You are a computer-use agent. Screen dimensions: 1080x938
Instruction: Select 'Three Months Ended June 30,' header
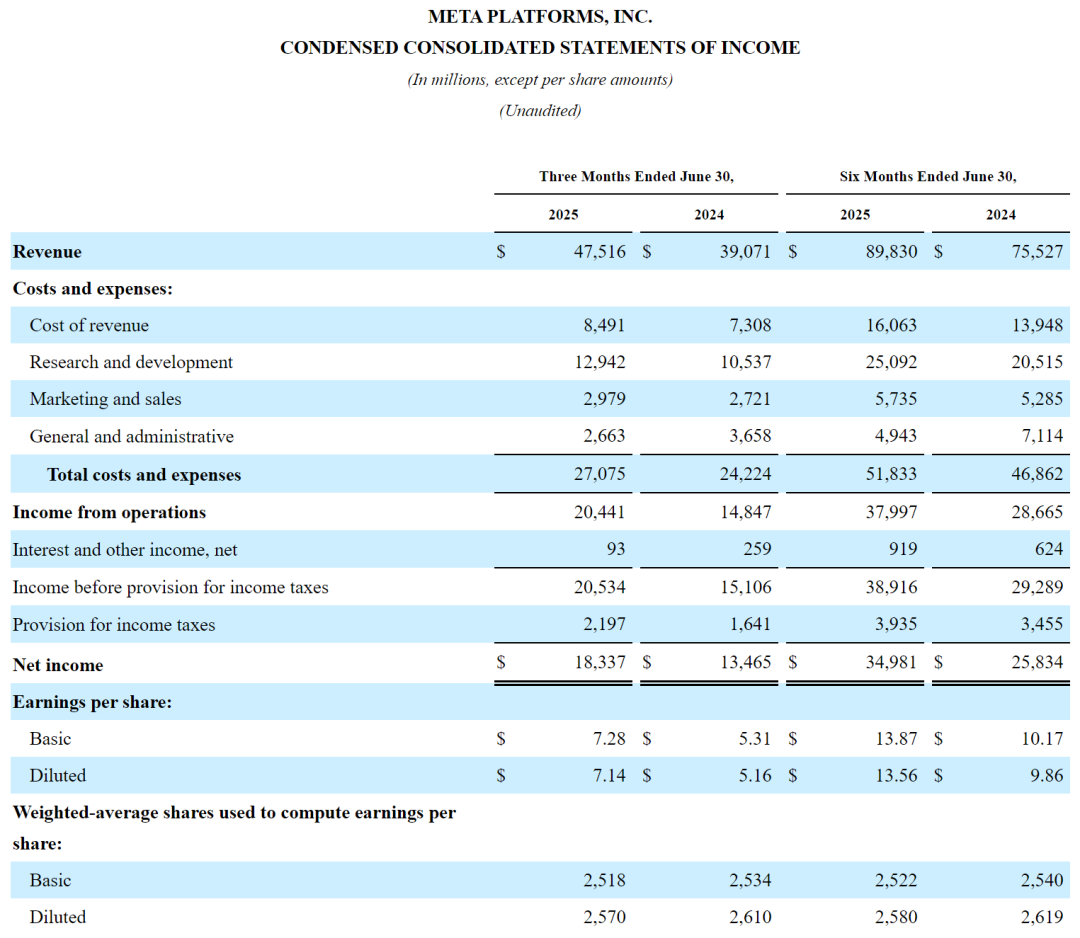636,176
